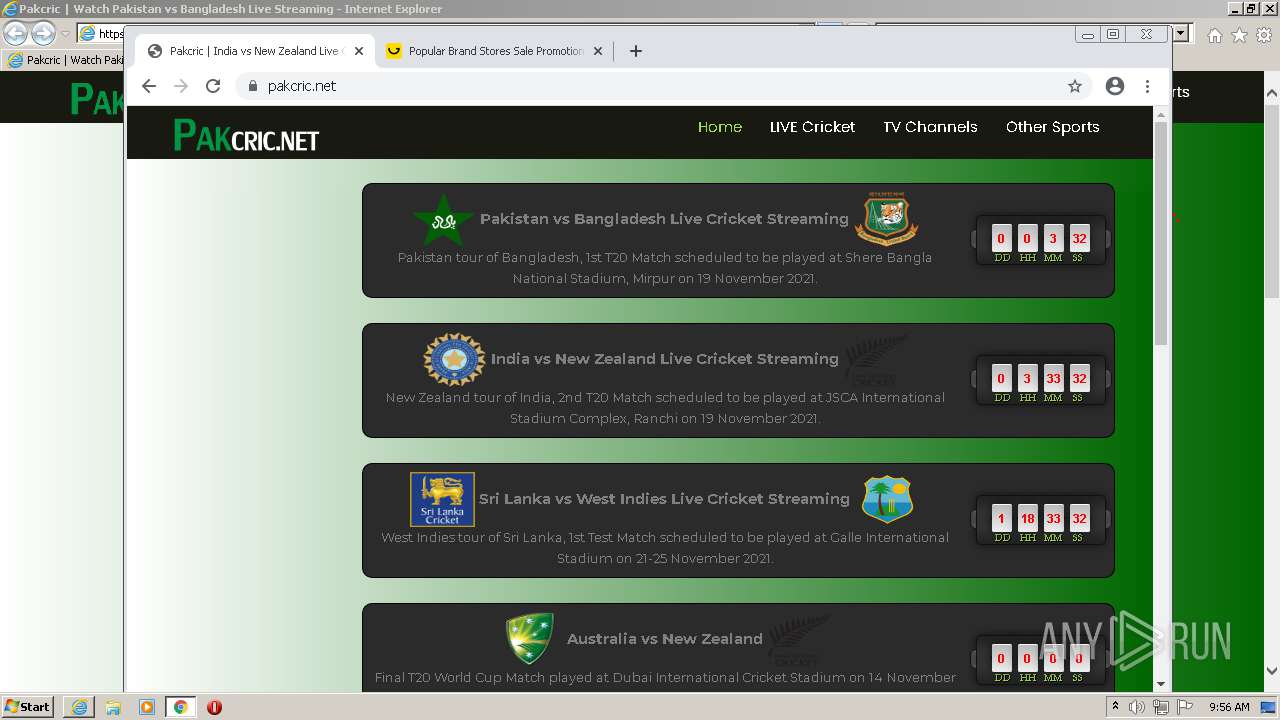Open the Windows Start menu
The width and height of the screenshot is (1280, 720).
click(x=28, y=707)
